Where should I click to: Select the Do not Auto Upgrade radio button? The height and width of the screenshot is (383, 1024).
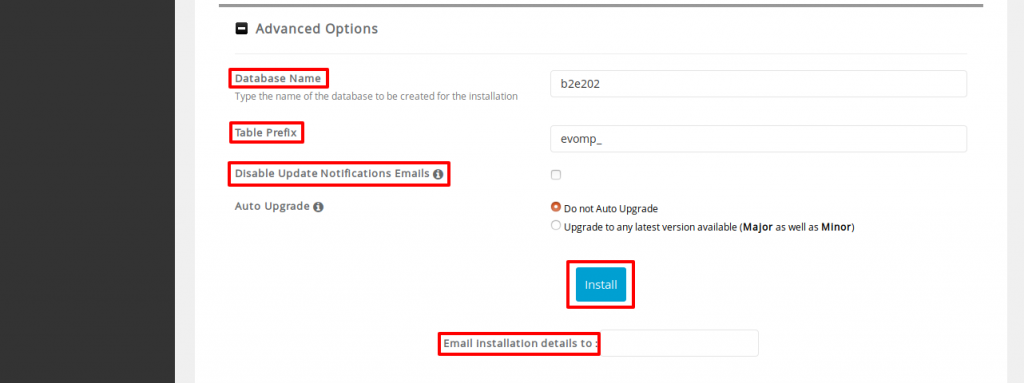tap(556, 207)
